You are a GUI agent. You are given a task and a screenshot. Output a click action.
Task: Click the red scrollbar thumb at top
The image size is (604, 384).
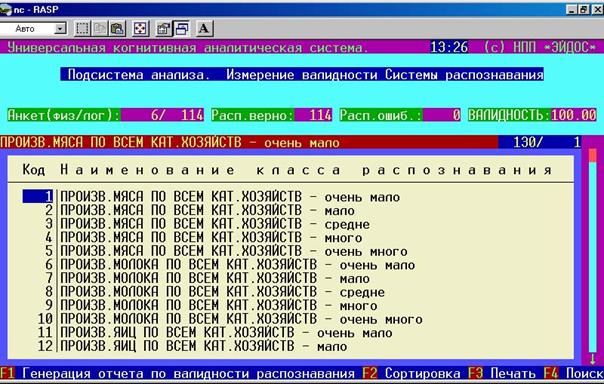592,156
